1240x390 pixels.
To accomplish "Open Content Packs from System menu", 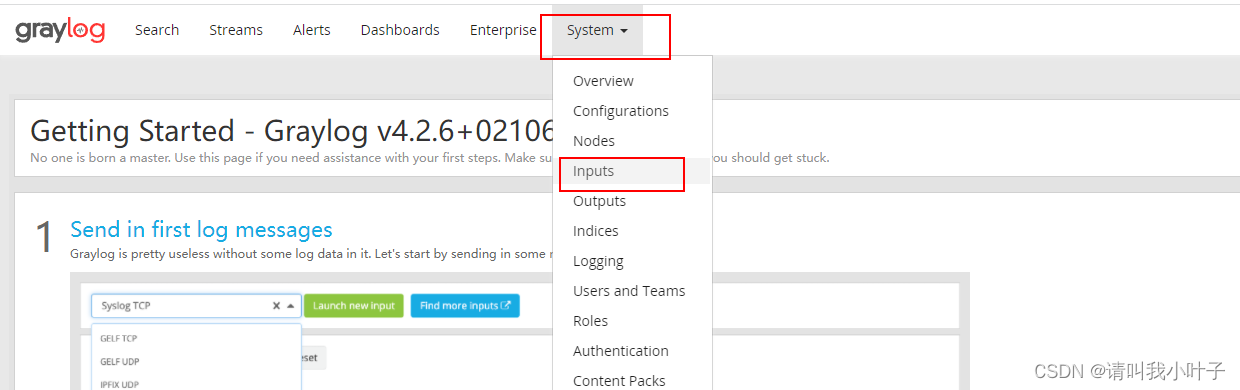I will click(619, 381).
